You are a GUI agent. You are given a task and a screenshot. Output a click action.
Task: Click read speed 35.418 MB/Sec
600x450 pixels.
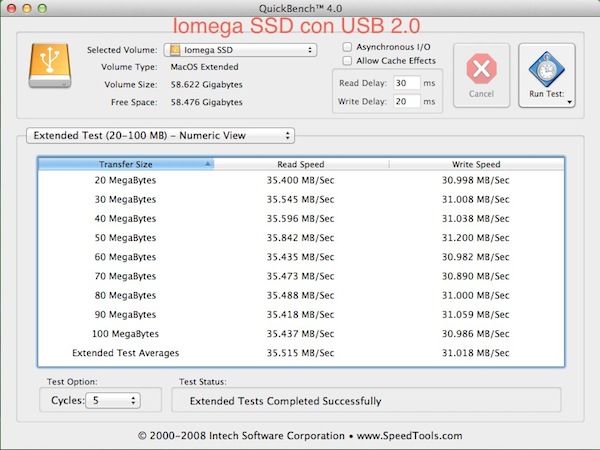[x=300, y=315]
